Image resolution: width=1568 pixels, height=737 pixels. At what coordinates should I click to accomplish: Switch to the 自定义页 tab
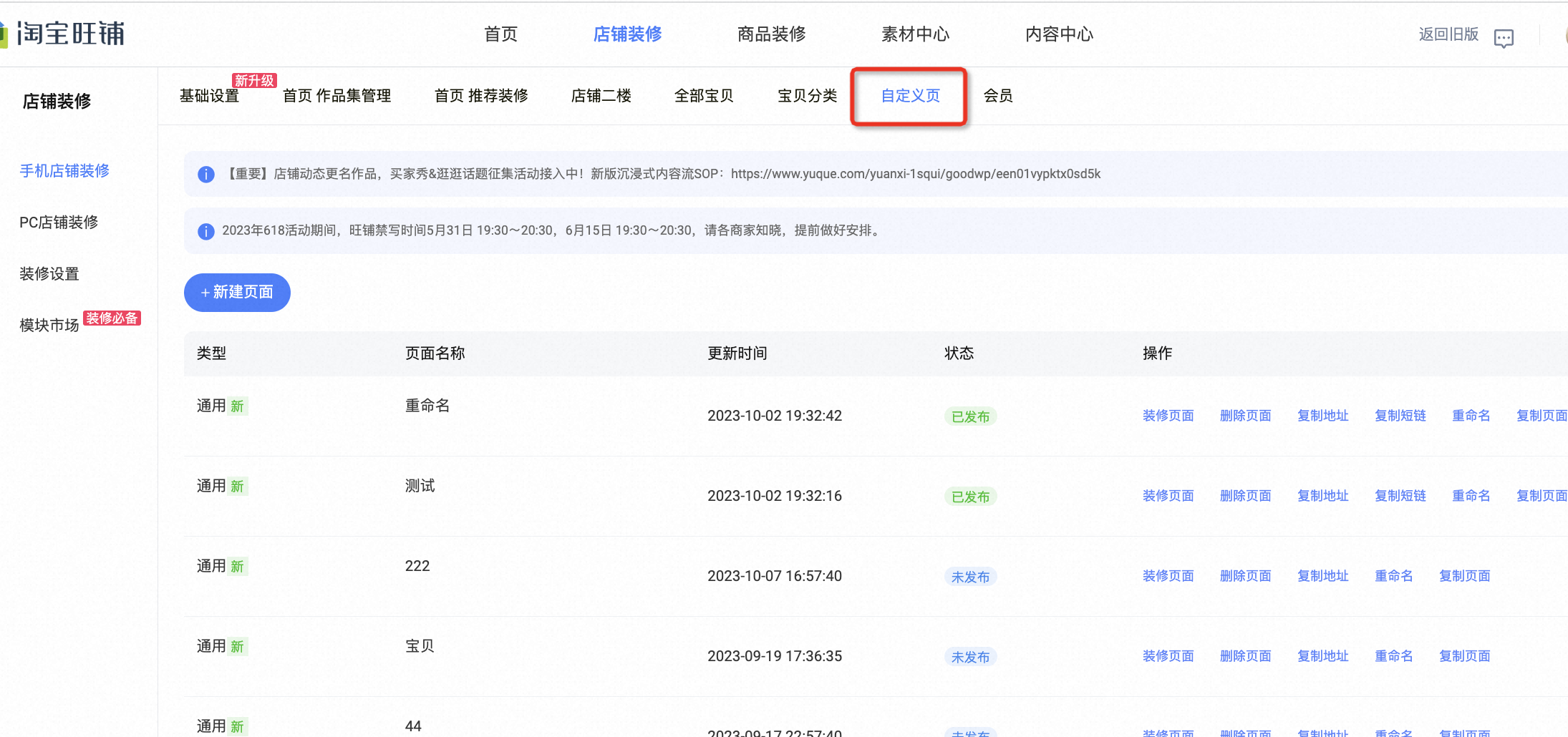pos(910,96)
